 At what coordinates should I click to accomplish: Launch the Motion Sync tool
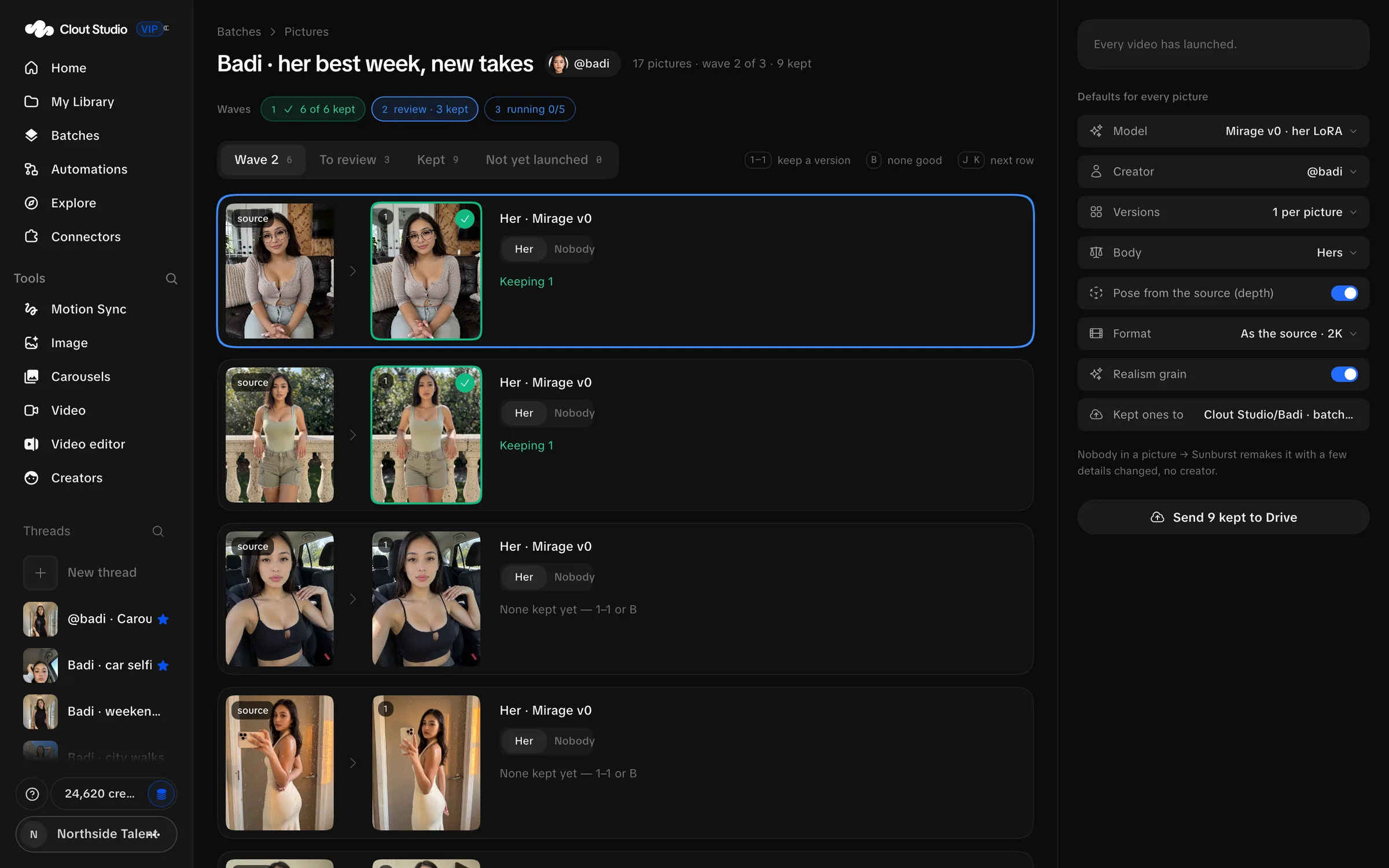click(96, 309)
